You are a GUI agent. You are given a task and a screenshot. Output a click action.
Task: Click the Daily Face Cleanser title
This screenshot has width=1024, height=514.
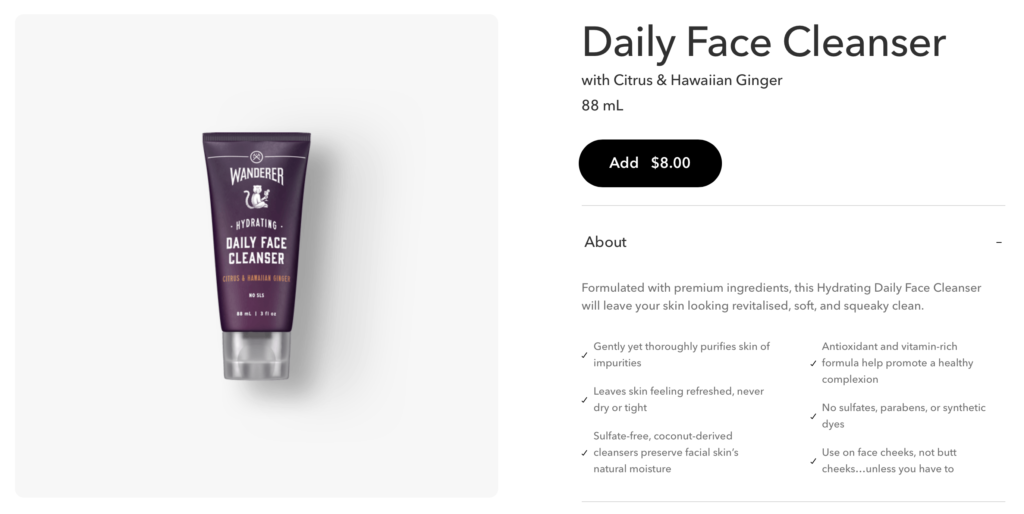coord(763,41)
